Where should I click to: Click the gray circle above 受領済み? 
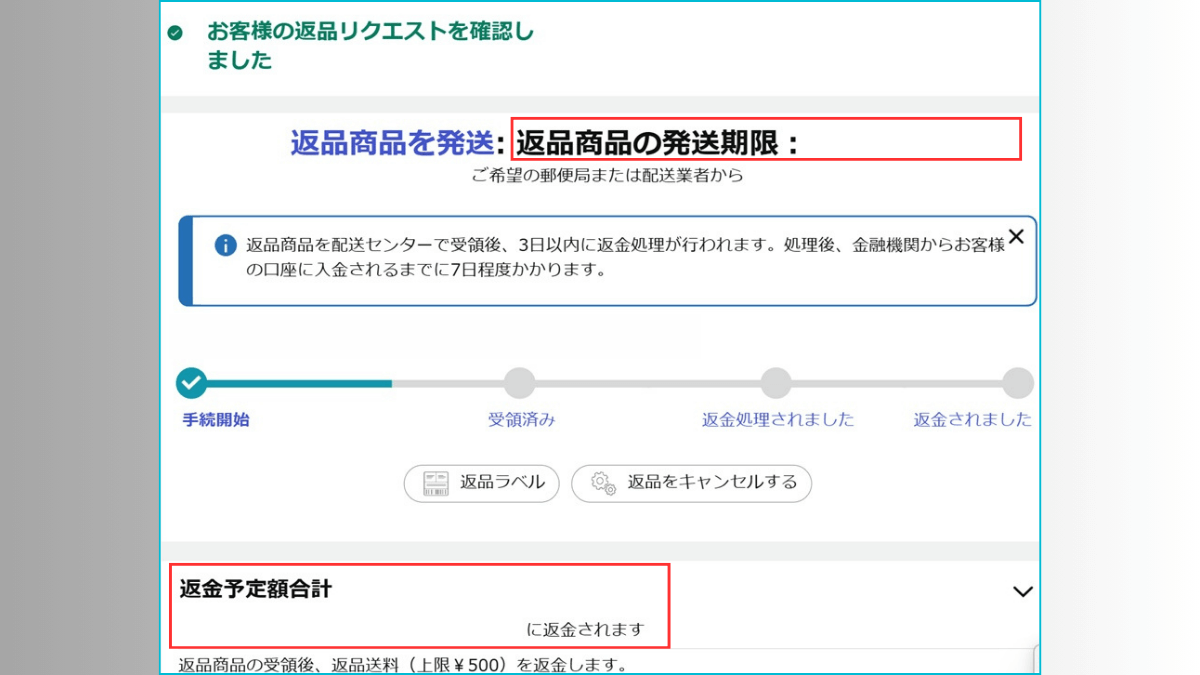coord(518,383)
